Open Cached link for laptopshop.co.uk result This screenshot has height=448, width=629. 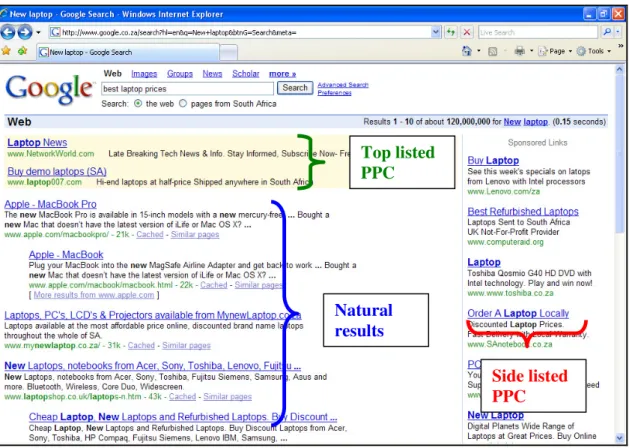coord(182,397)
